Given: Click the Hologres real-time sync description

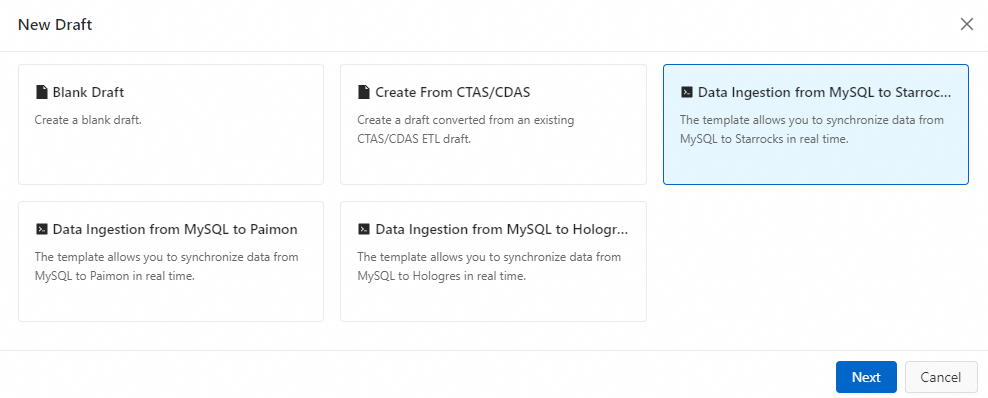Looking at the screenshot, I should (489, 266).
